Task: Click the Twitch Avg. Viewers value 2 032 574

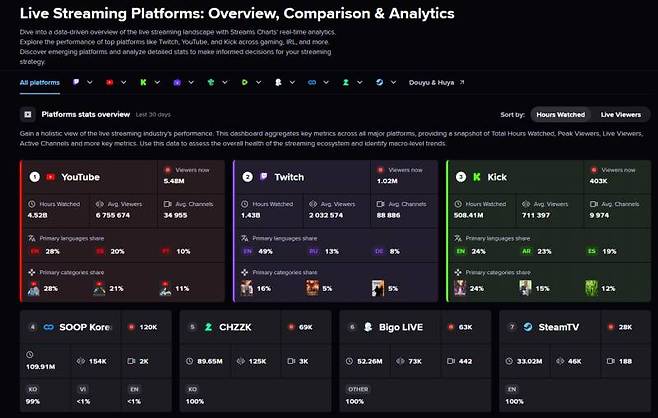Action: point(326,215)
